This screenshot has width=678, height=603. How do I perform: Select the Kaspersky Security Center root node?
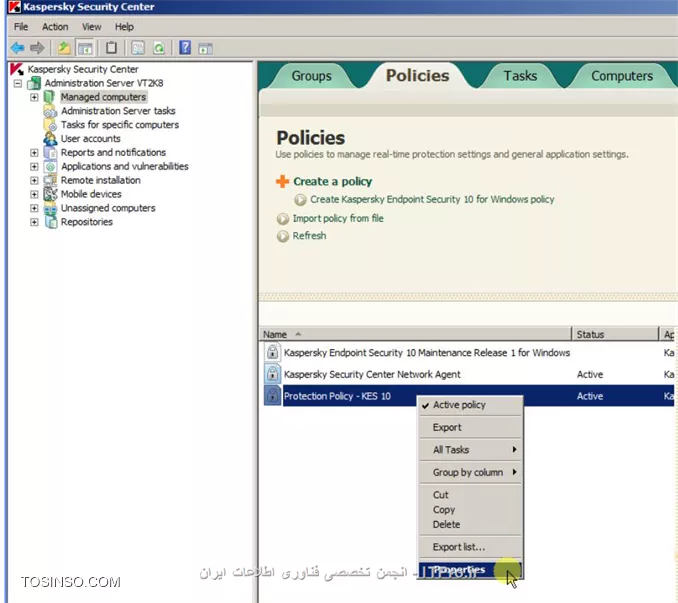pyautogui.click(x=83, y=69)
